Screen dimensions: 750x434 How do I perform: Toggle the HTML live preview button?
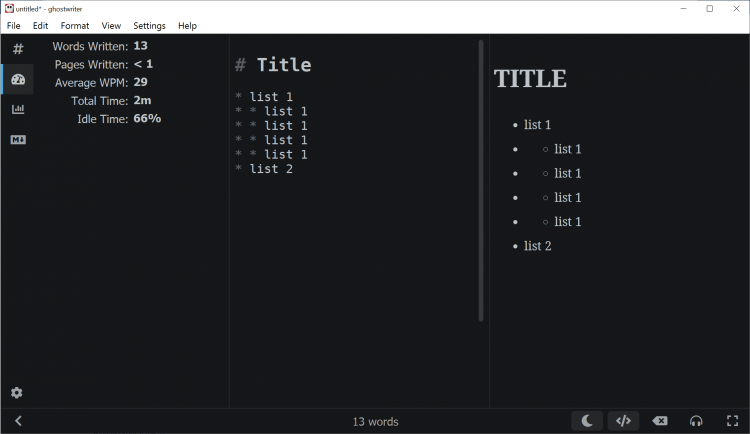(623, 421)
